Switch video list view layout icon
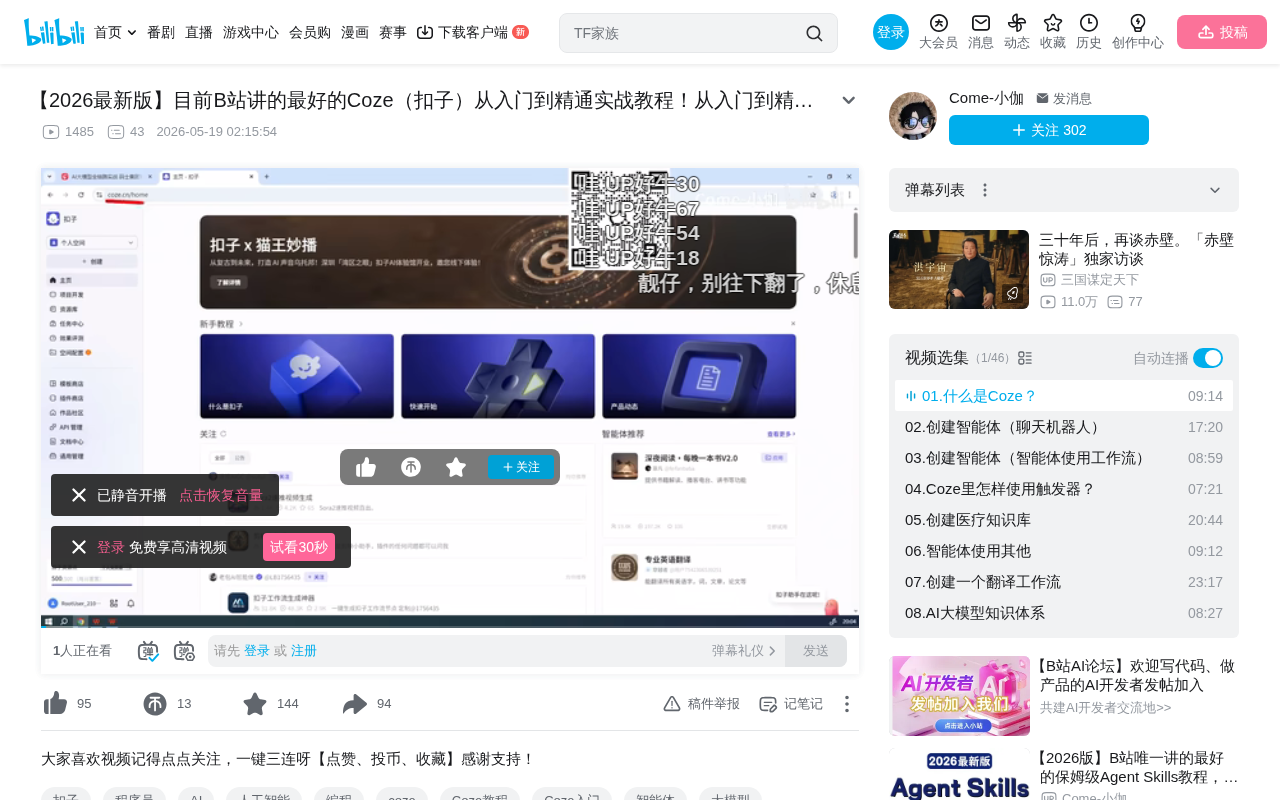This screenshot has height=800, width=1280. pos(1025,358)
